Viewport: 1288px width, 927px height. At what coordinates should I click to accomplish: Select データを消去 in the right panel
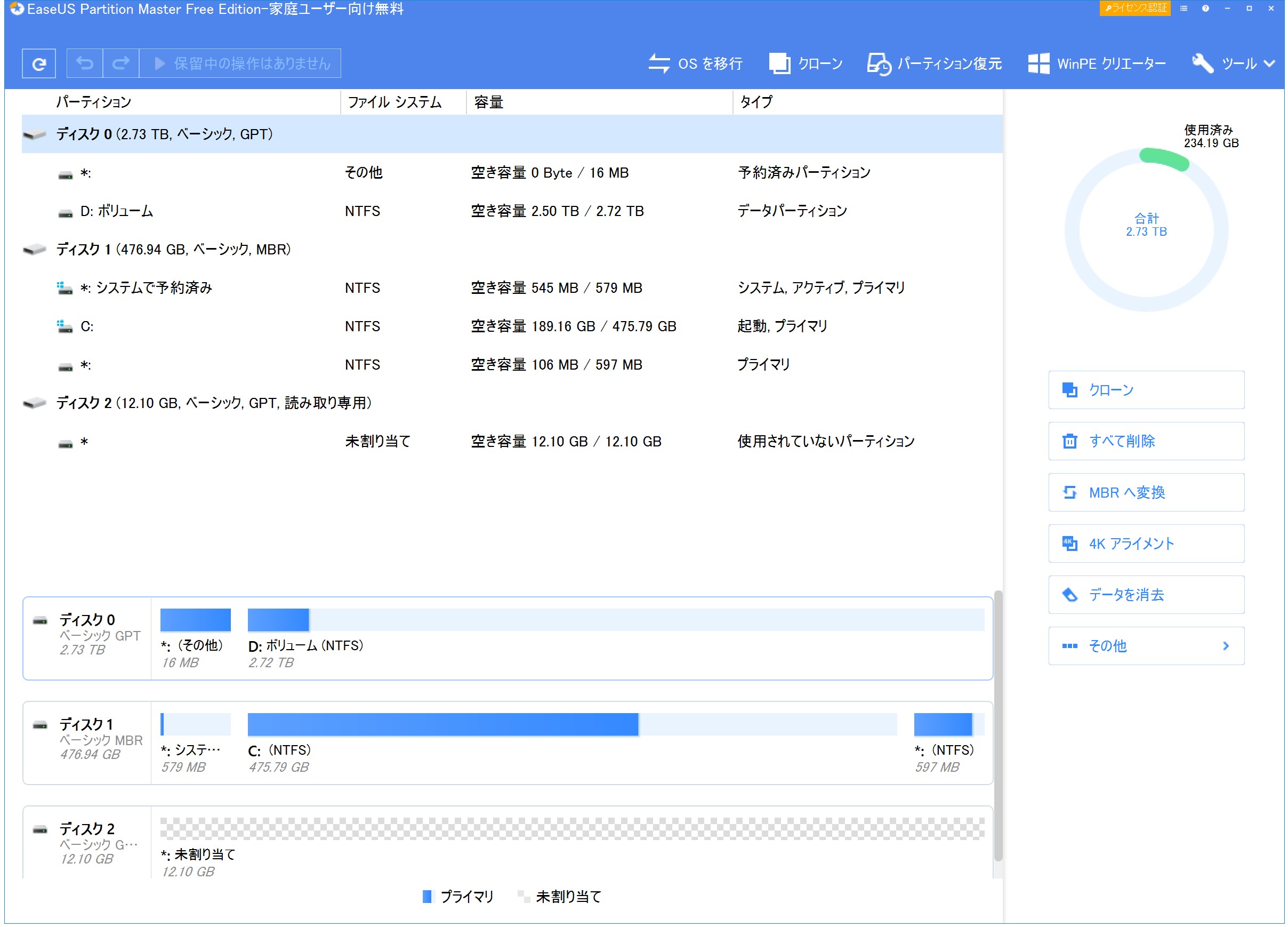pos(1146,595)
